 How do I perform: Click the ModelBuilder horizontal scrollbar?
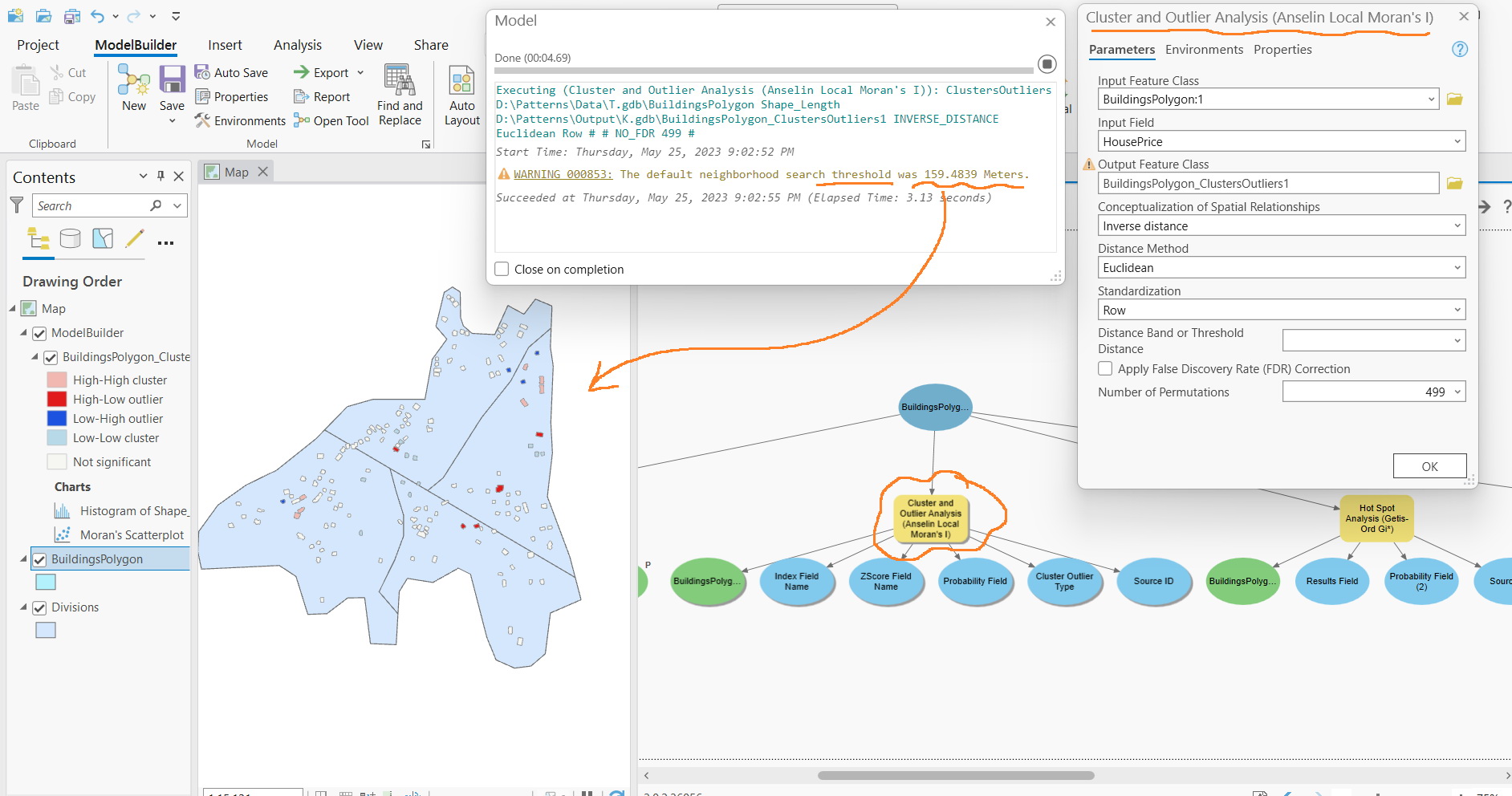click(x=955, y=775)
